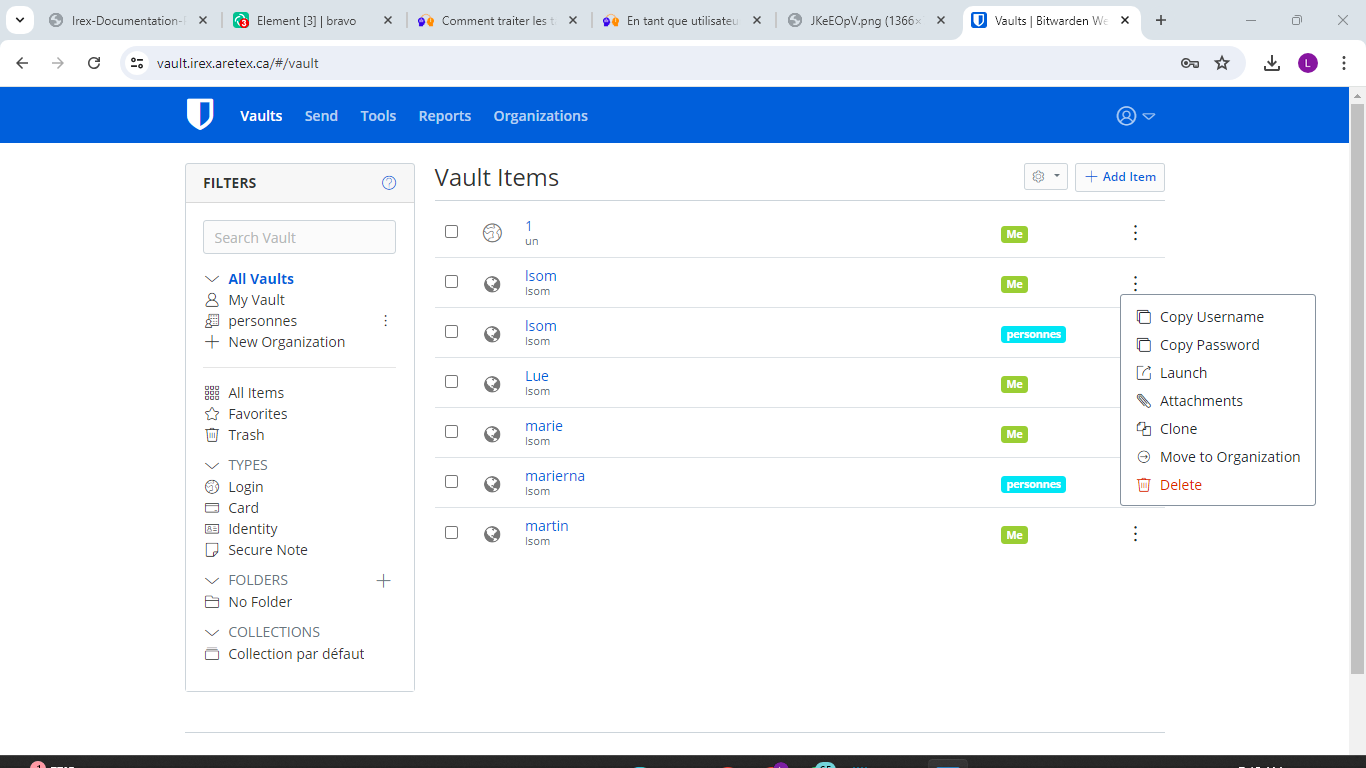Create a New Organization from filters

[286, 342]
